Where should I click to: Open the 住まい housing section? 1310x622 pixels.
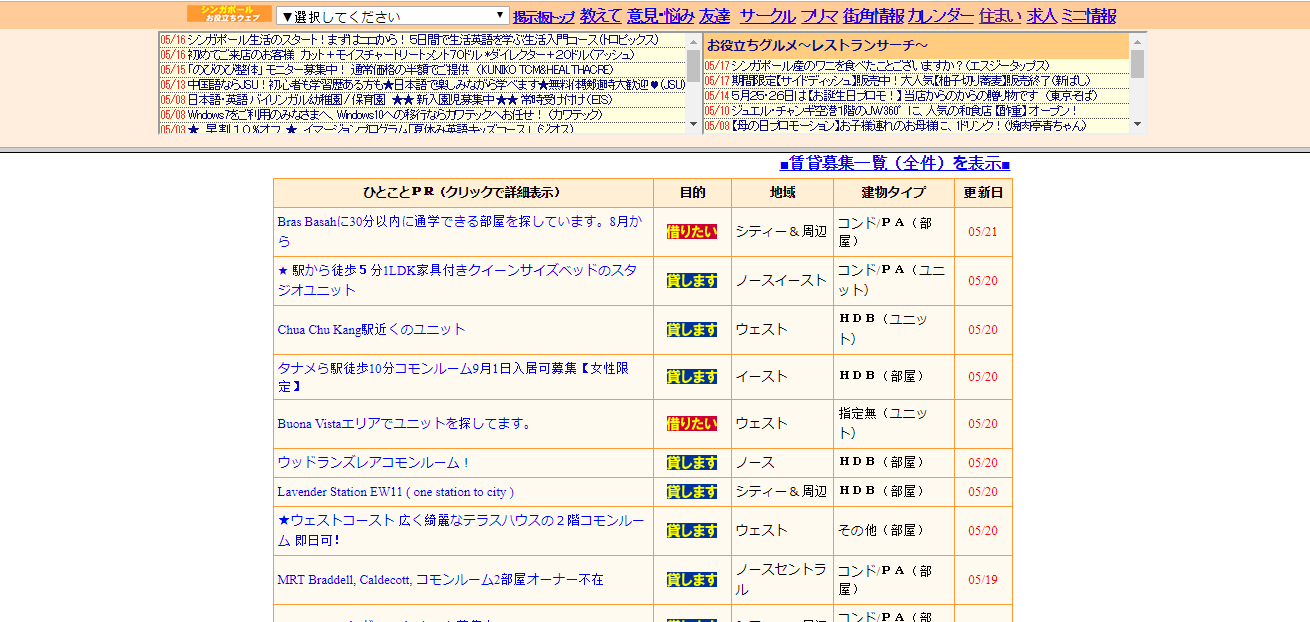(x=1000, y=16)
